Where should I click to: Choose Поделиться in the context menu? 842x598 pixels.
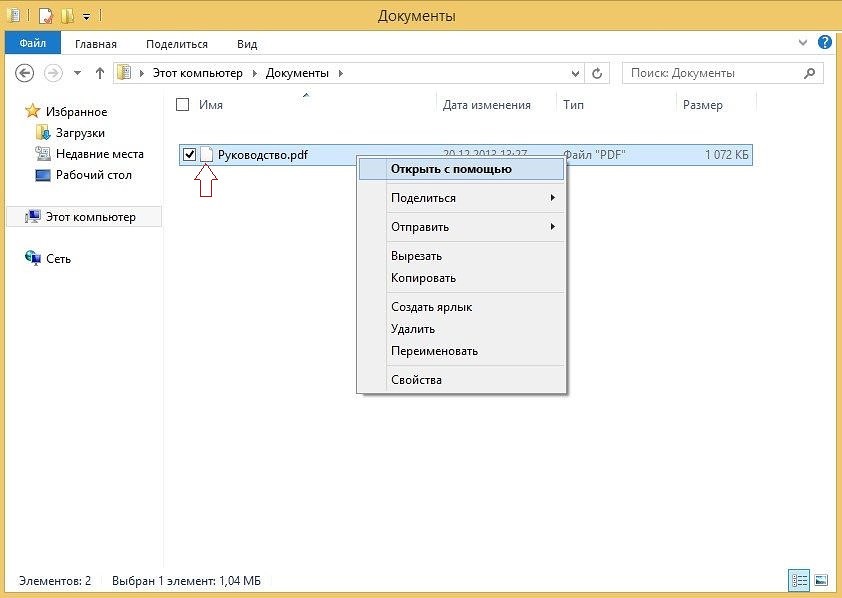click(461, 198)
